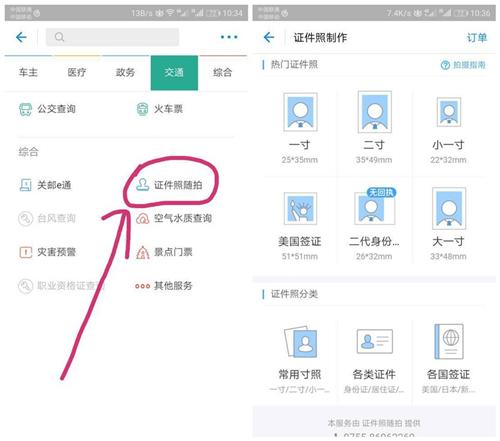Open 订单 orders link
The height and width of the screenshot is (441, 500).
point(477,38)
